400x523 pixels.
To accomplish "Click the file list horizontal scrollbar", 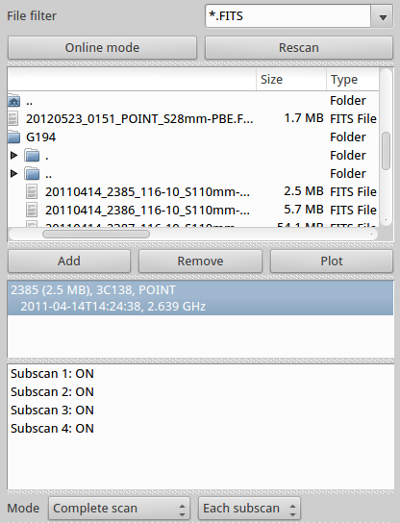I will point(193,234).
